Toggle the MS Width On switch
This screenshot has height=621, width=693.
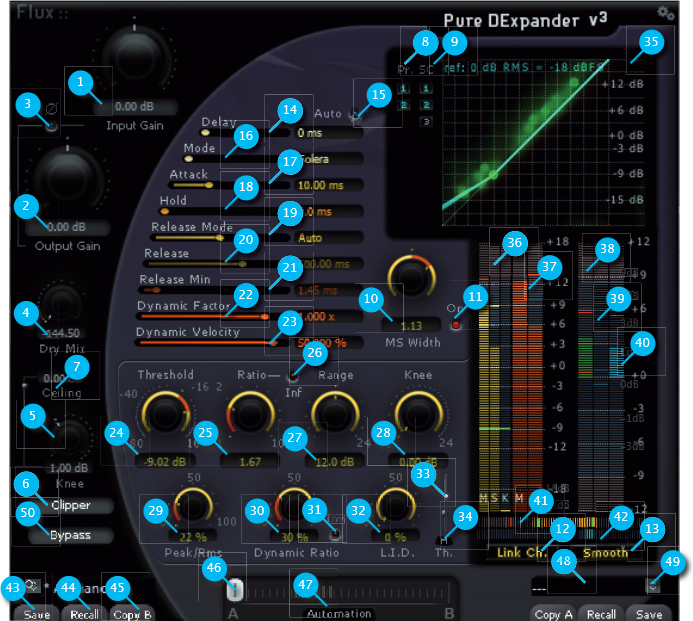point(459,323)
